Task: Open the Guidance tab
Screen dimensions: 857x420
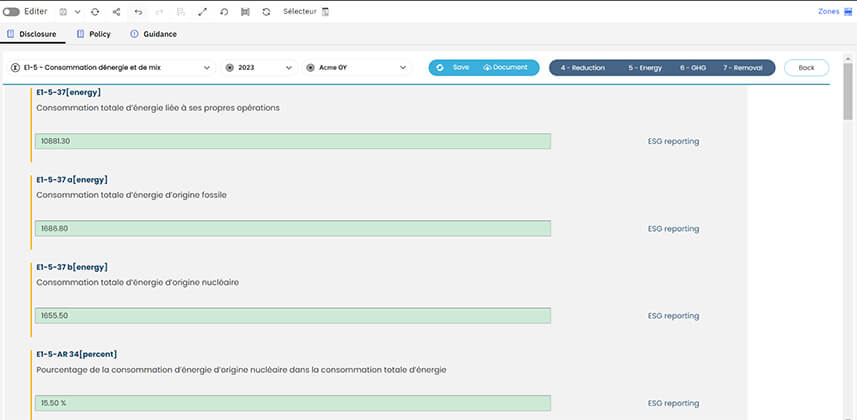Action: click(153, 34)
